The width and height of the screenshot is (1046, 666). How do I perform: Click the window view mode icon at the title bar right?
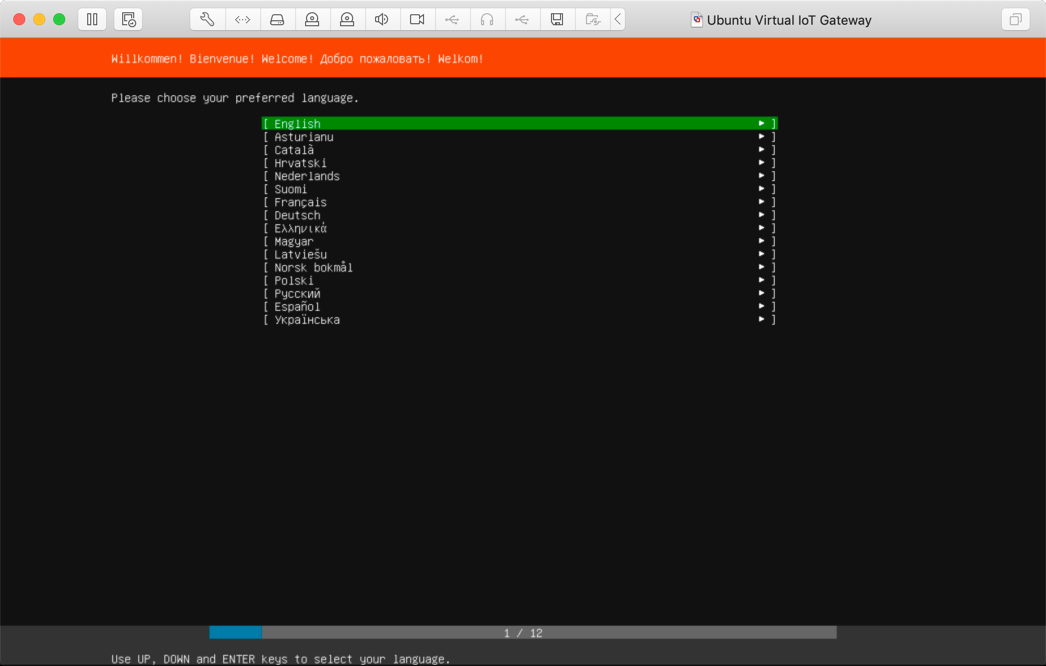1015,19
